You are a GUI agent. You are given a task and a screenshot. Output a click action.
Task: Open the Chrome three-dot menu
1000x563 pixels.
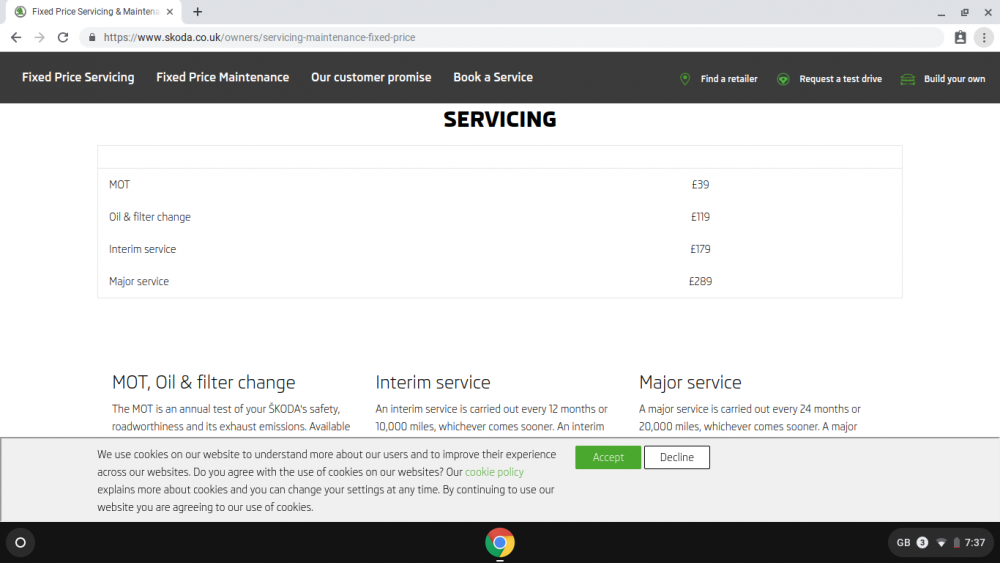tap(984, 38)
